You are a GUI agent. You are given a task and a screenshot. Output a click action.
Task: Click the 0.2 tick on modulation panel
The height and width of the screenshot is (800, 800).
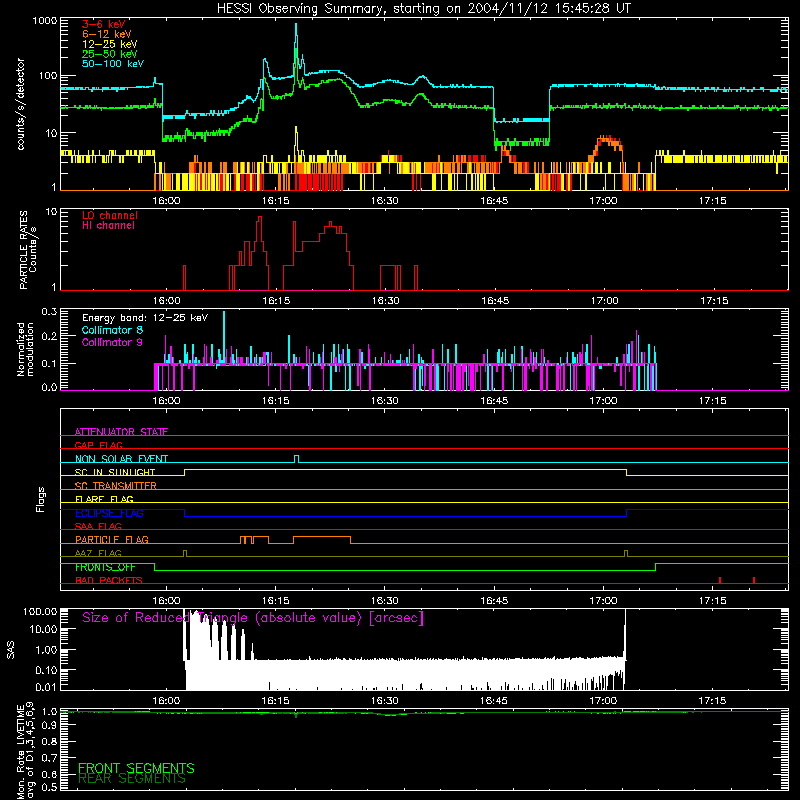point(49,336)
